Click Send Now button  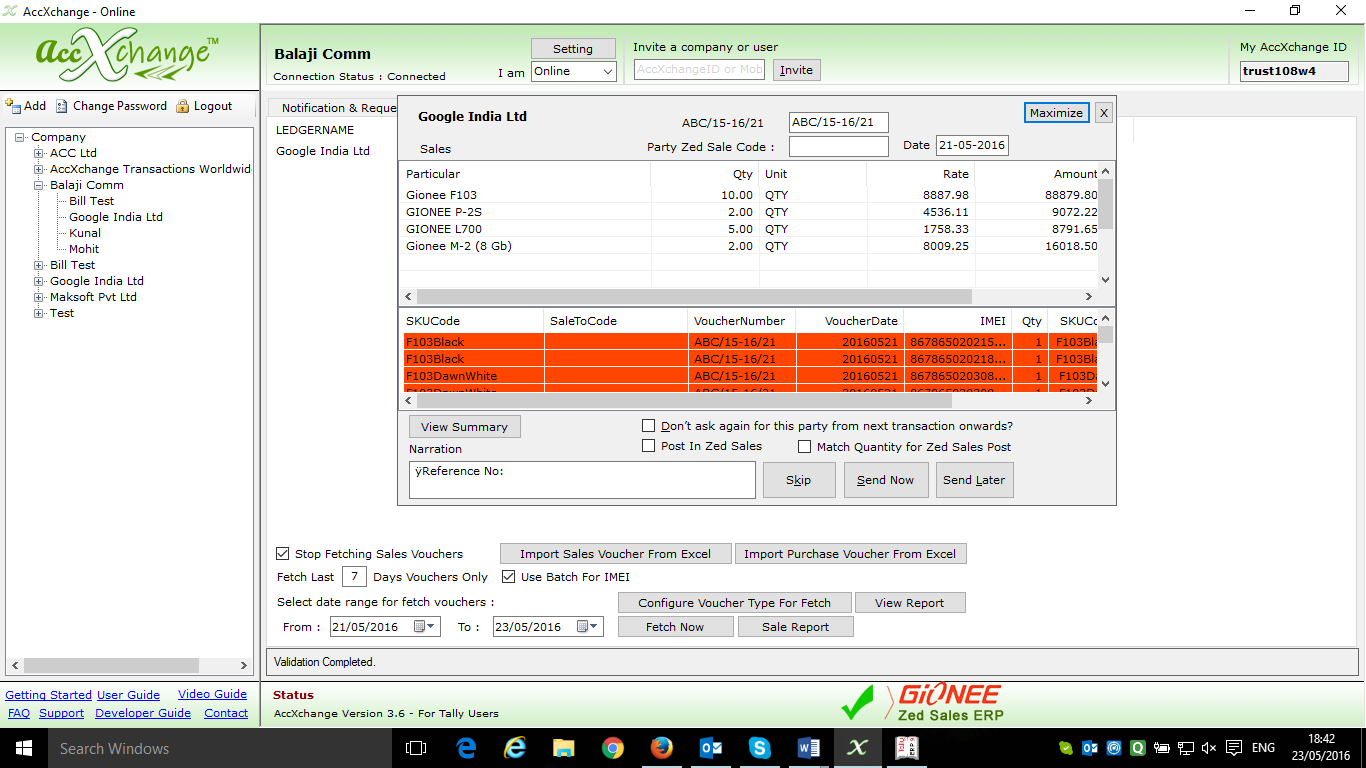pyautogui.click(x=886, y=480)
